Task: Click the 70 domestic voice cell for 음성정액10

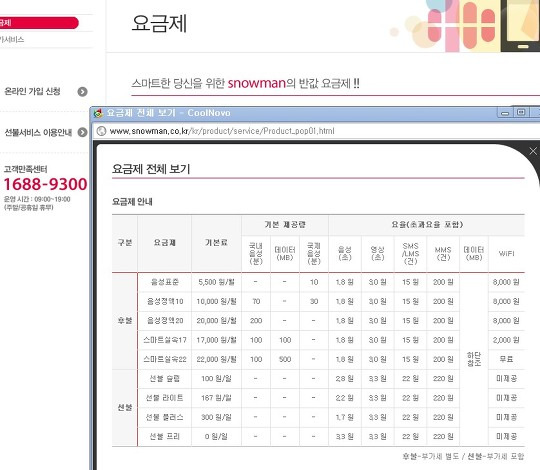Action: (256, 301)
